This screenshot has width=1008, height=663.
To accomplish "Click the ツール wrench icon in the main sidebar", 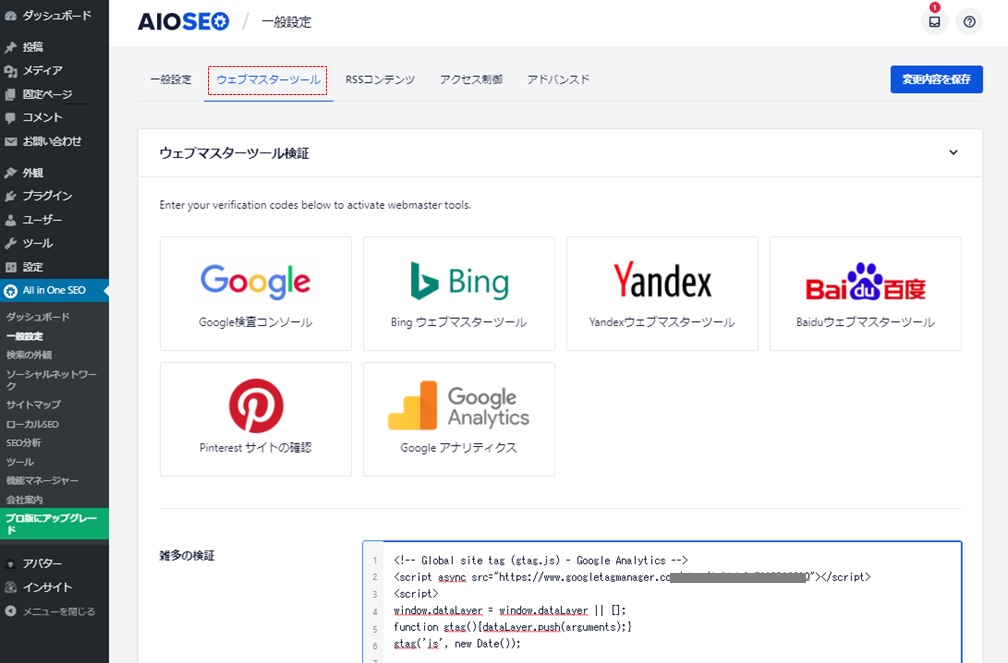I will tap(10, 243).
